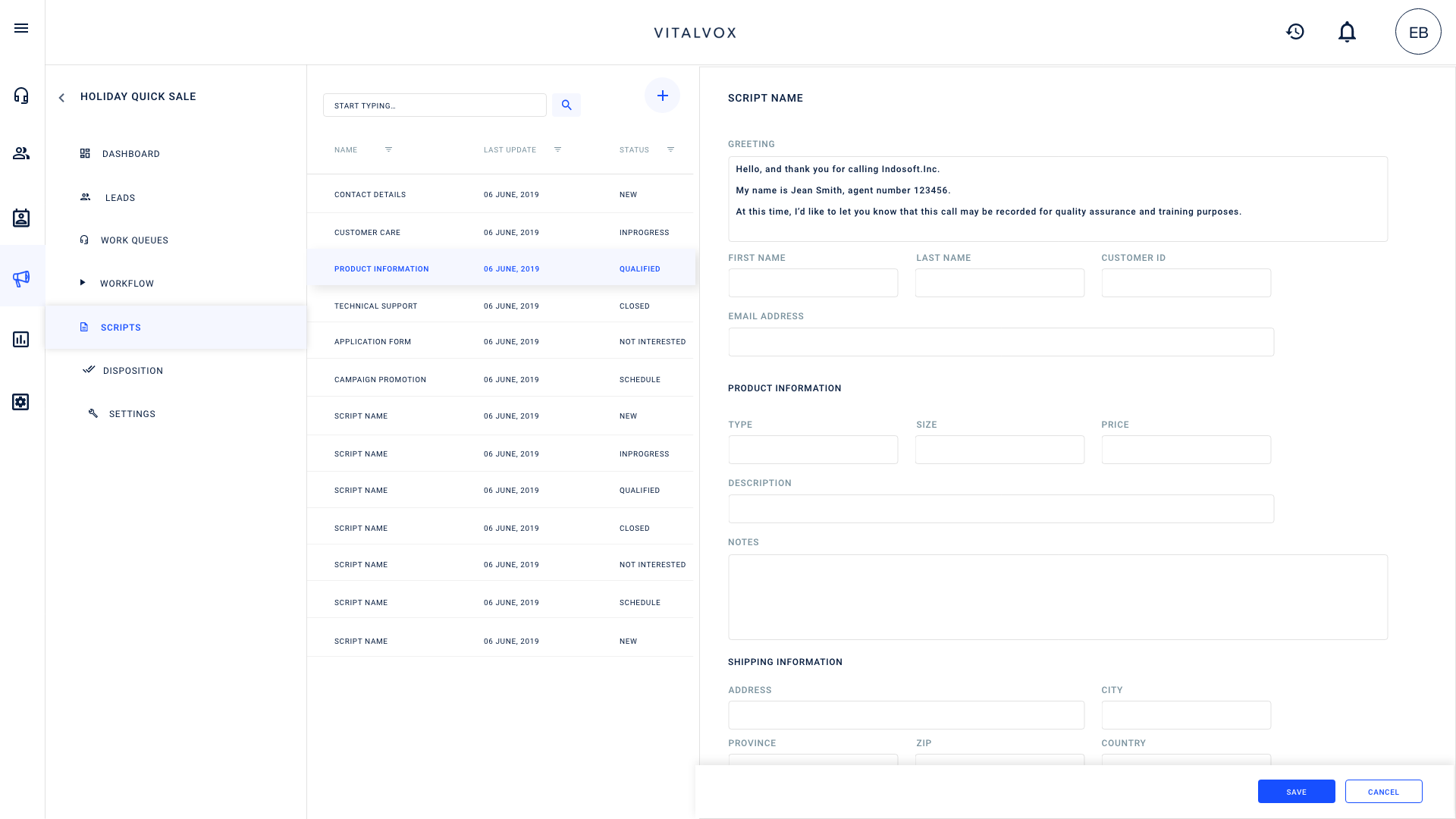
Task: Click the Dashboard grid icon
Action: point(85,153)
